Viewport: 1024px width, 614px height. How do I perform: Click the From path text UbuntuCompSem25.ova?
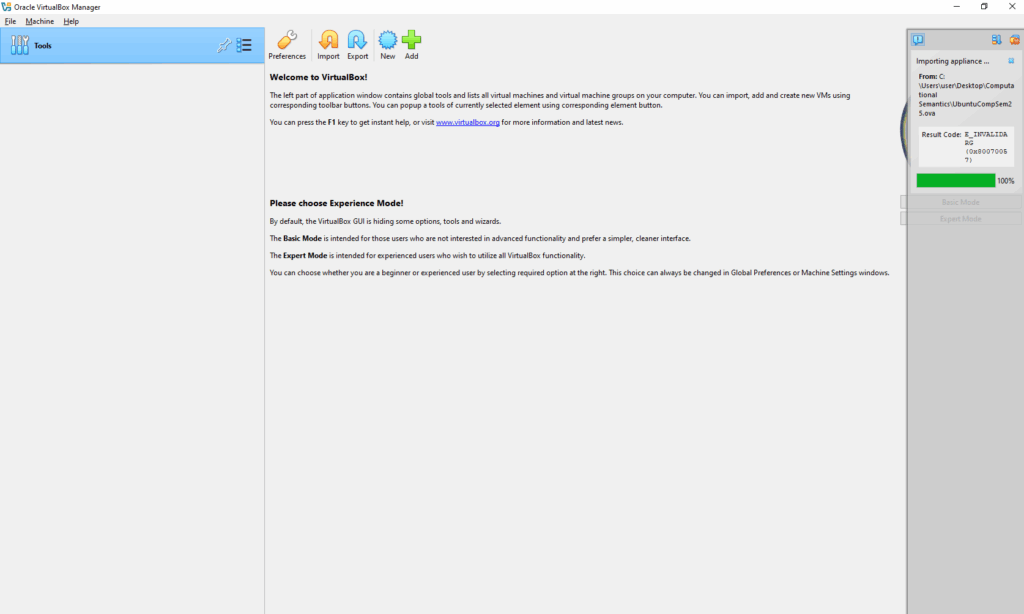click(966, 95)
